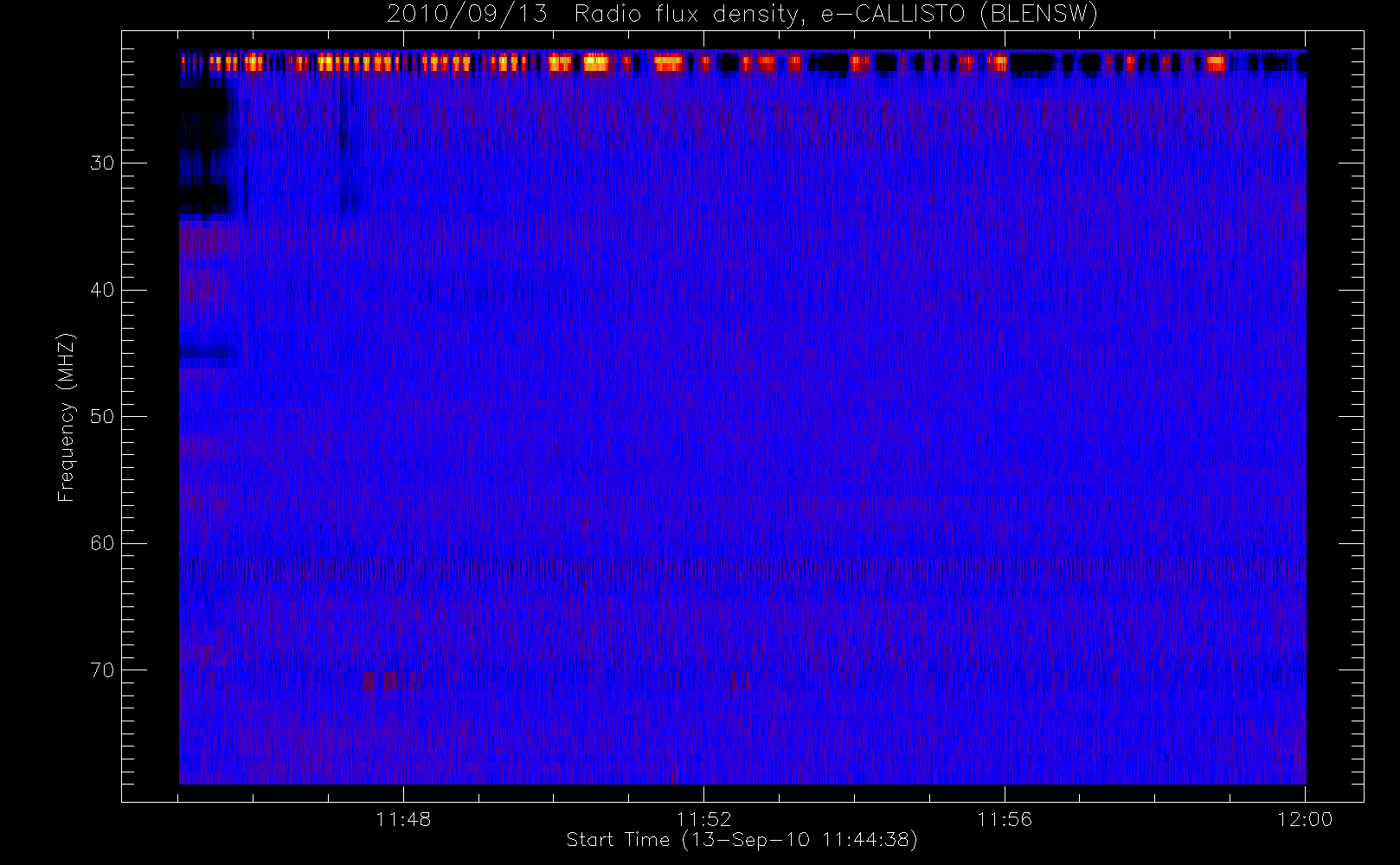This screenshot has width=1400, height=865.
Task: Click the 40 MHz frequency tick label
Action: pos(102,290)
